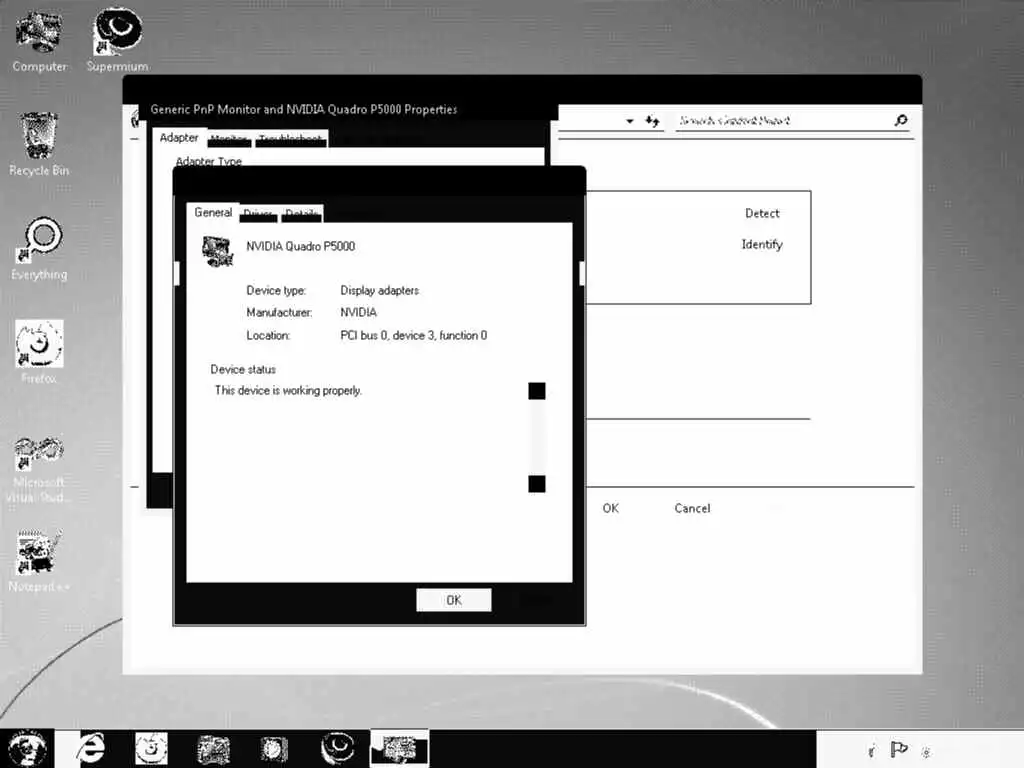Click the "Device status" label
The width and height of the screenshot is (1024, 768).
pyautogui.click(x=243, y=370)
